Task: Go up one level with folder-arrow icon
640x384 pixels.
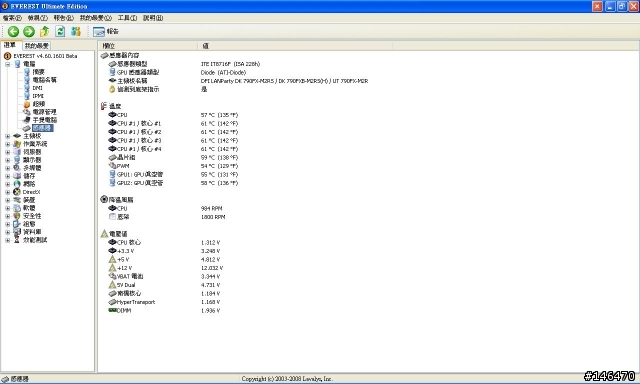Action: tap(44, 31)
